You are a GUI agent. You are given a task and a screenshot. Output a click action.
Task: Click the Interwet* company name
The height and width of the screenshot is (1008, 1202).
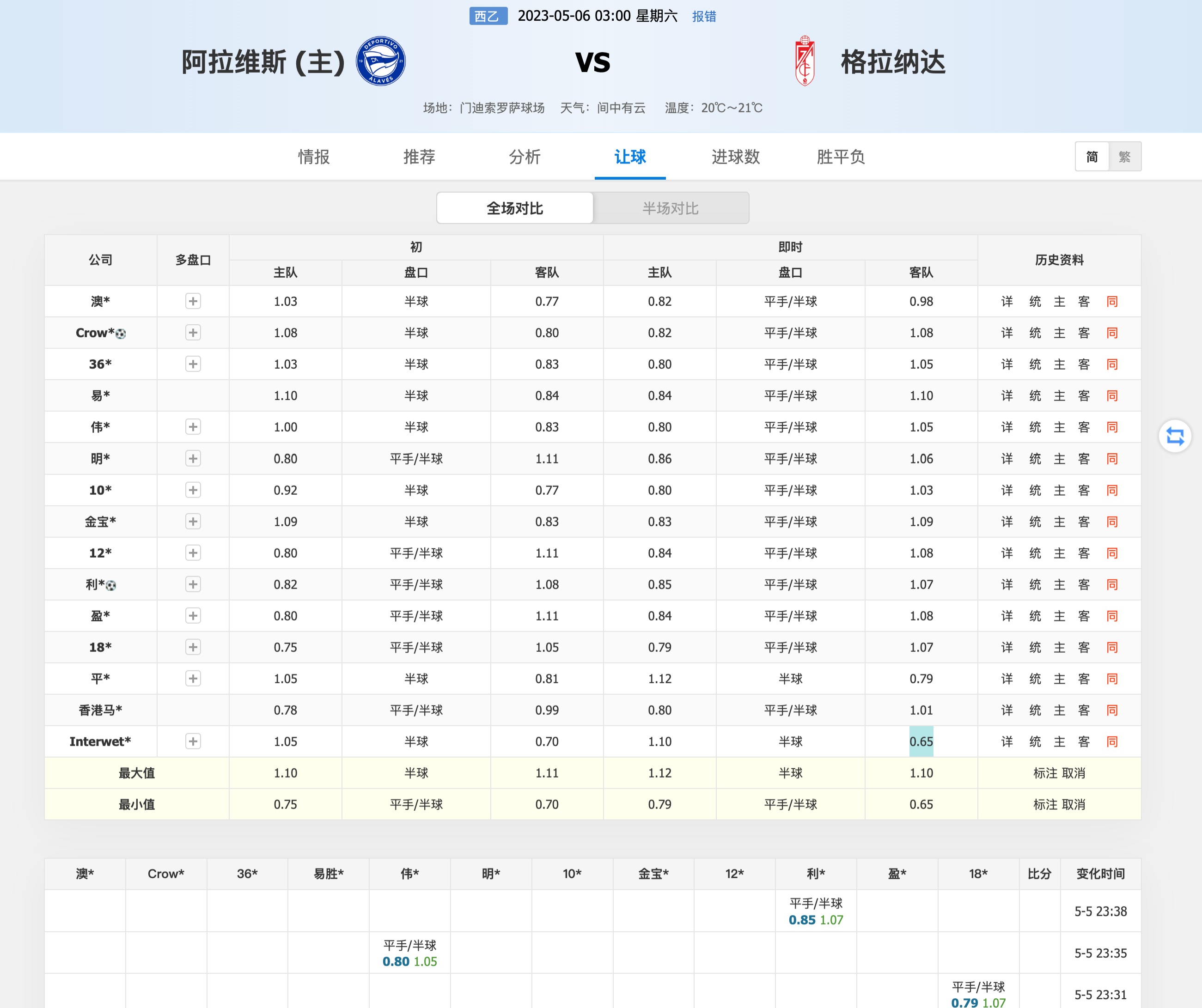(100, 742)
